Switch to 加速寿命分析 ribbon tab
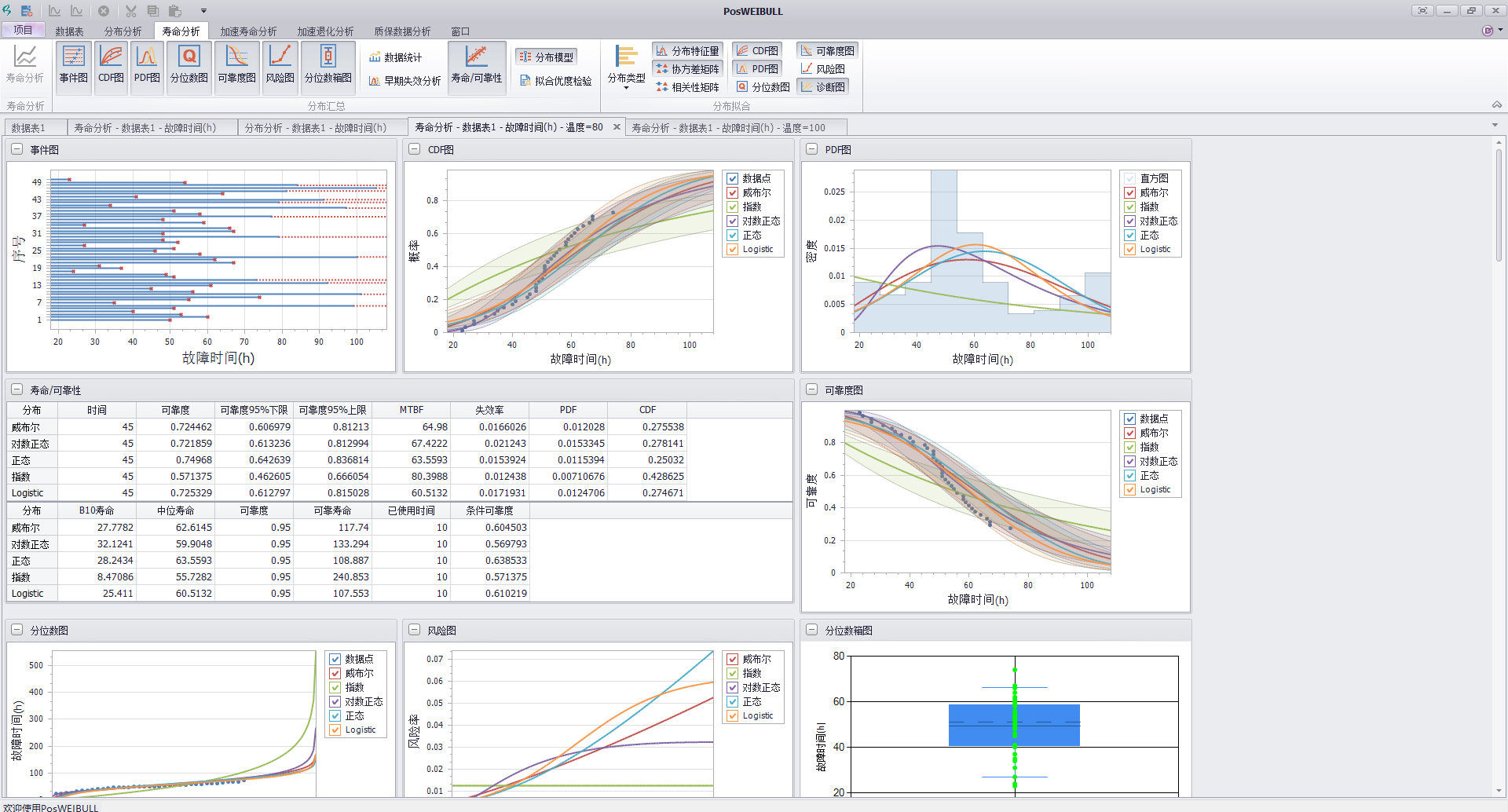This screenshot has width=1508, height=812. click(248, 31)
